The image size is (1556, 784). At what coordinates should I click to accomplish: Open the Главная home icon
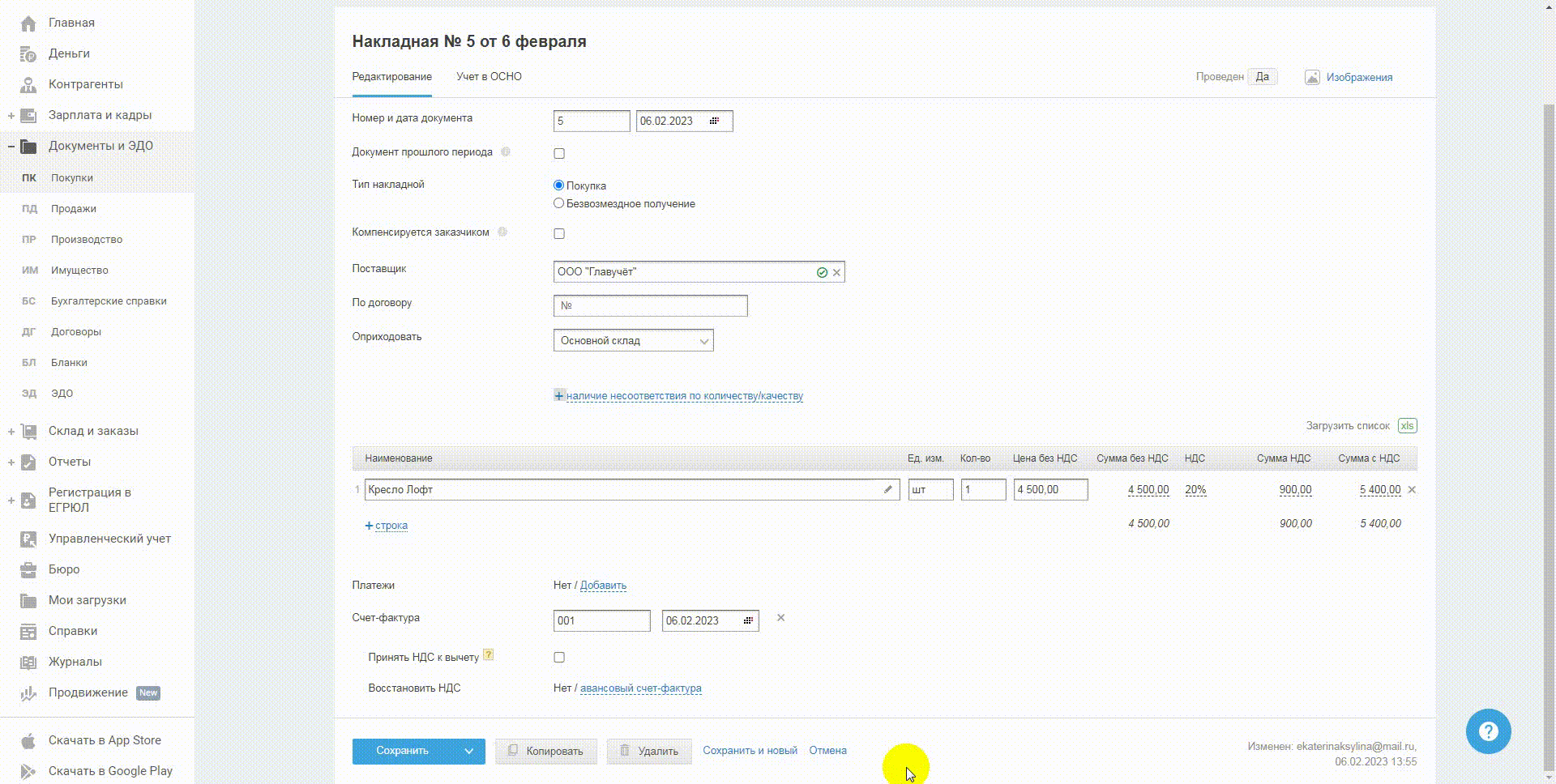(28, 23)
